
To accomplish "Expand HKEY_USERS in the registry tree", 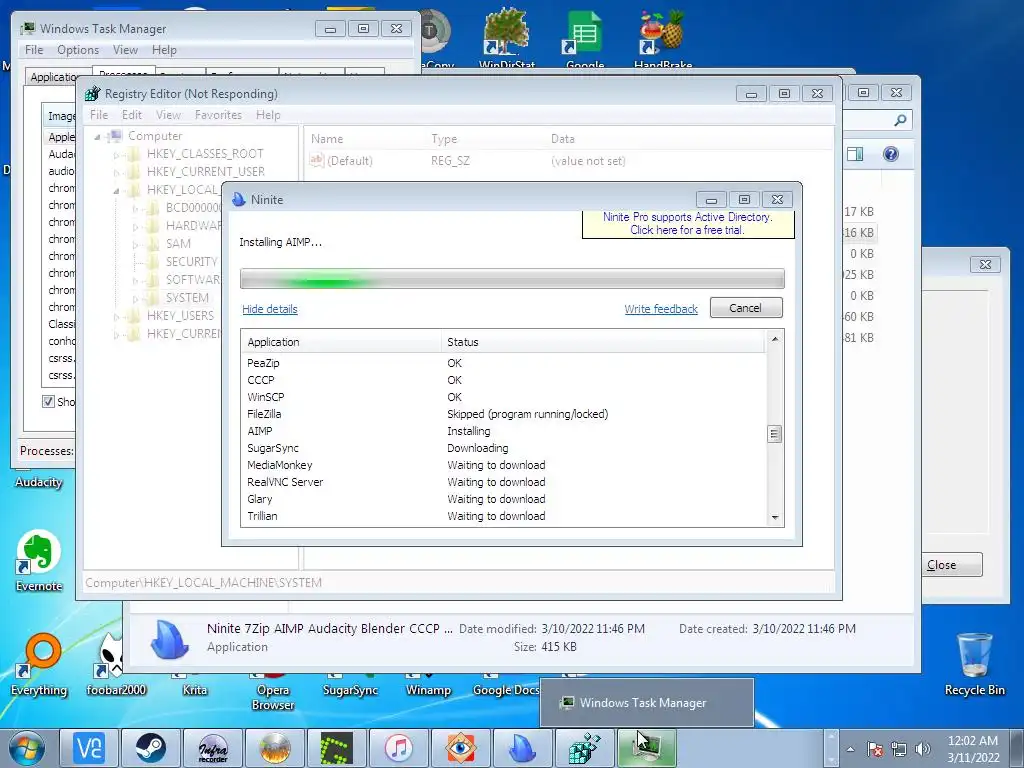I will click(116, 317).
